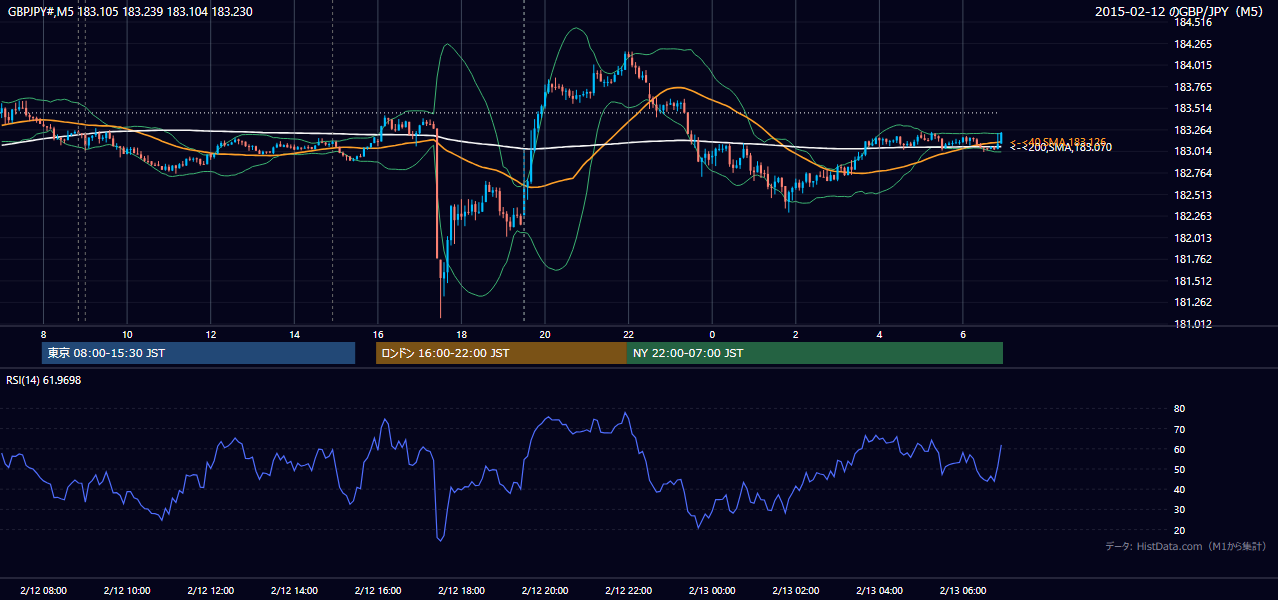
Task: Click the London 16:00-22:00 JST session bar
Action: [501, 353]
